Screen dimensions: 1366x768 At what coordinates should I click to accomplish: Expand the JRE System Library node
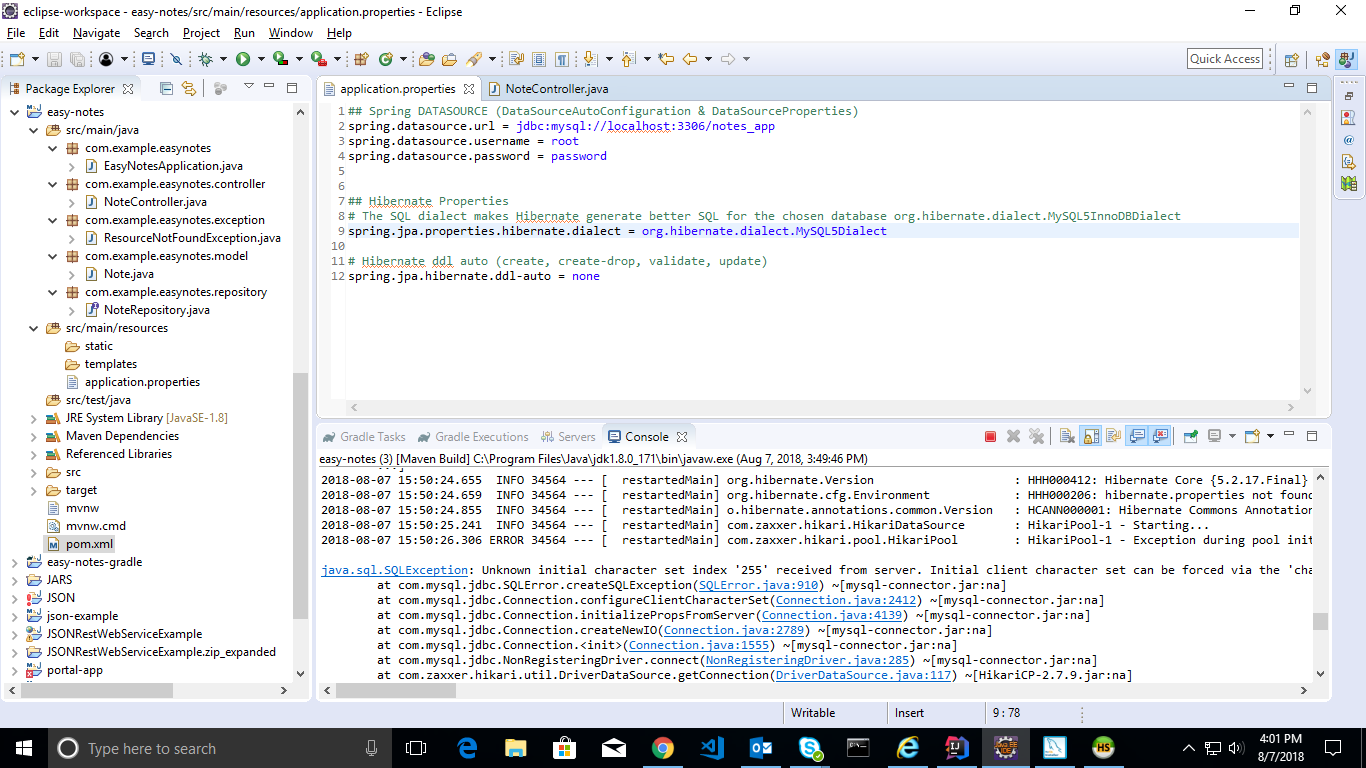tap(33, 418)
